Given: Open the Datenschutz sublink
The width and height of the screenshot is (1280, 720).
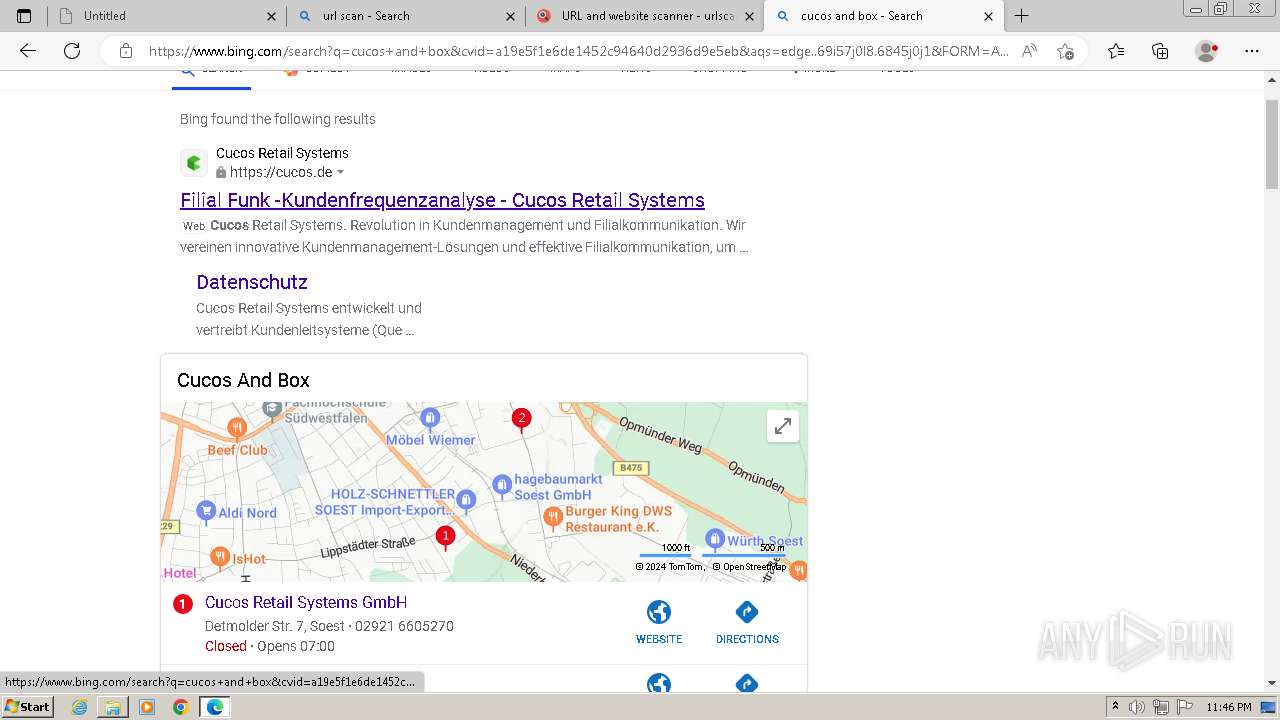Looking at the screenshot, I should 252,282.
